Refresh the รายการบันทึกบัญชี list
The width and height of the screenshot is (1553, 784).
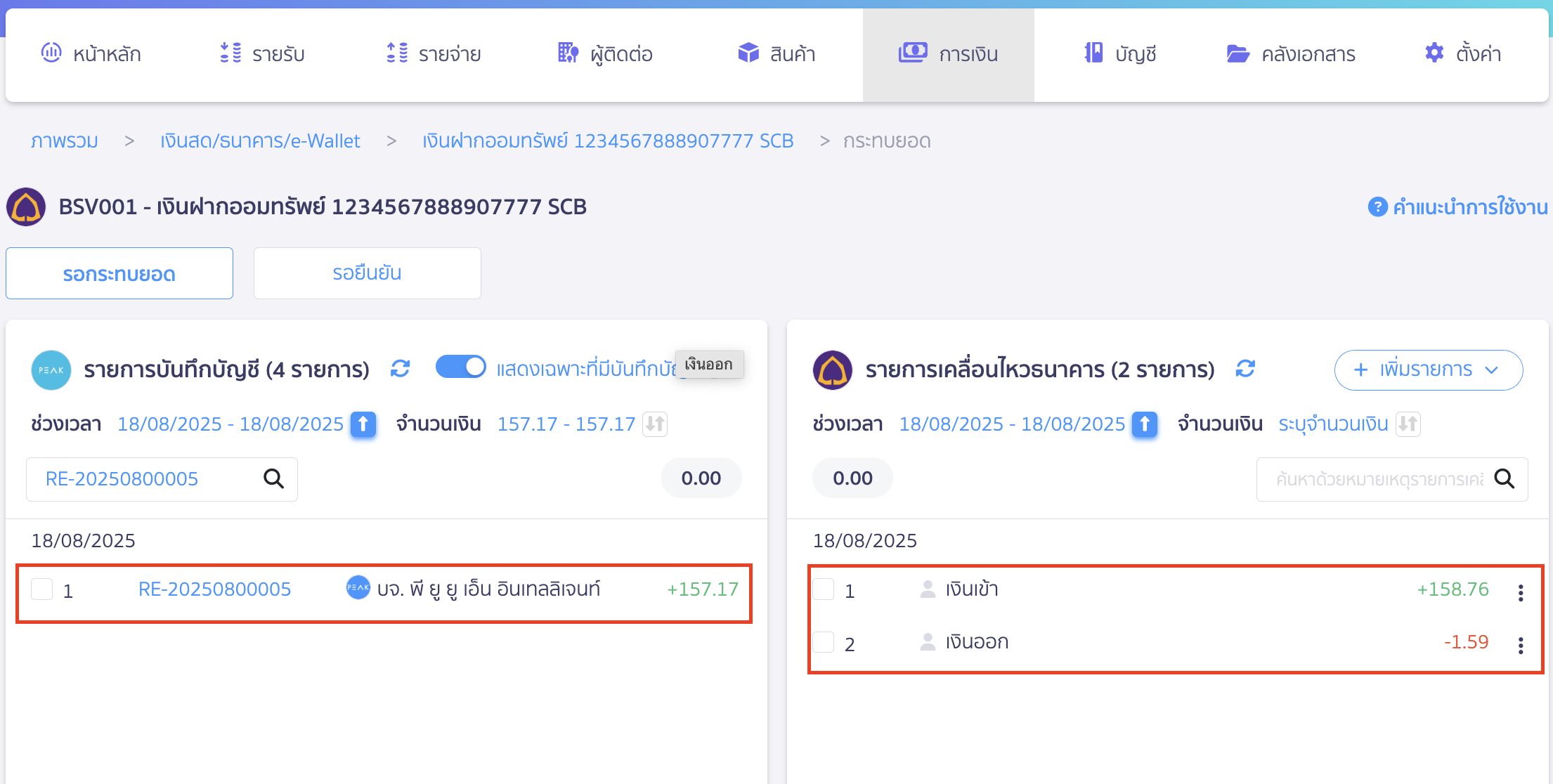coord(401,369)
